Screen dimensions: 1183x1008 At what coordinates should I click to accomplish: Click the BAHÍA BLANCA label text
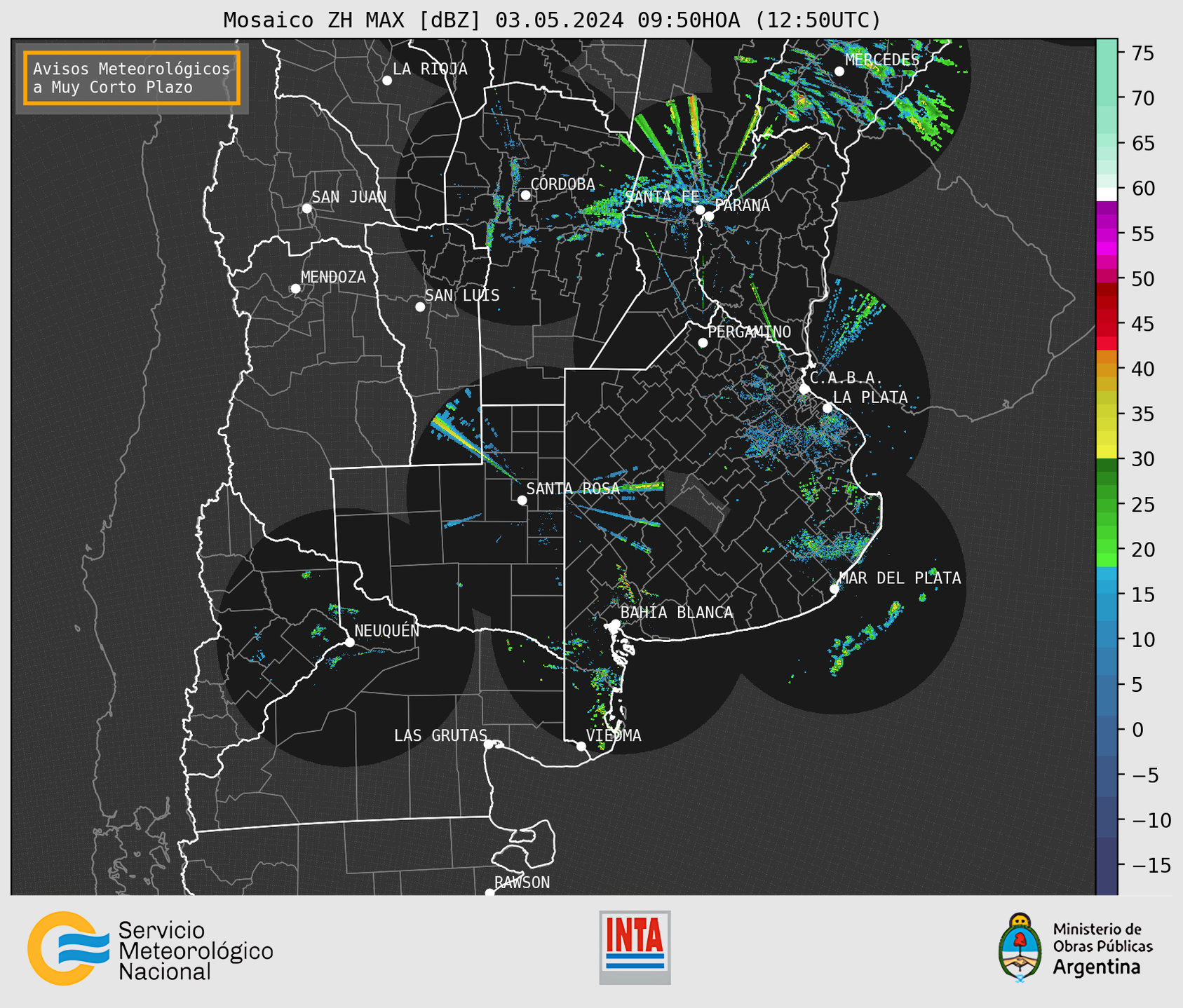point(677,613)
